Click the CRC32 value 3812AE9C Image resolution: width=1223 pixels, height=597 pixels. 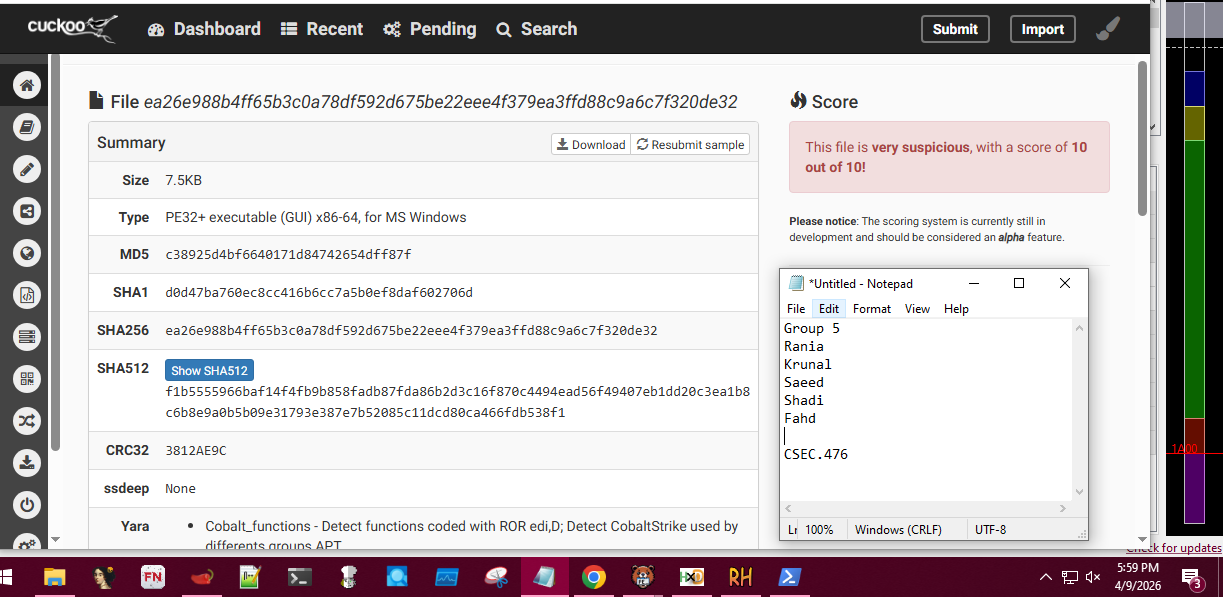click(x=196, y=451)
